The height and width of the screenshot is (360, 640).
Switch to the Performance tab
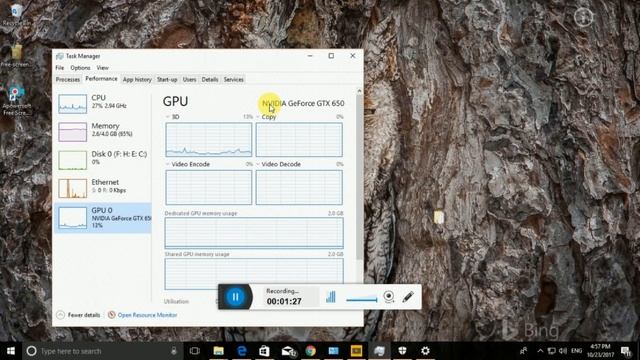[101, 79]
